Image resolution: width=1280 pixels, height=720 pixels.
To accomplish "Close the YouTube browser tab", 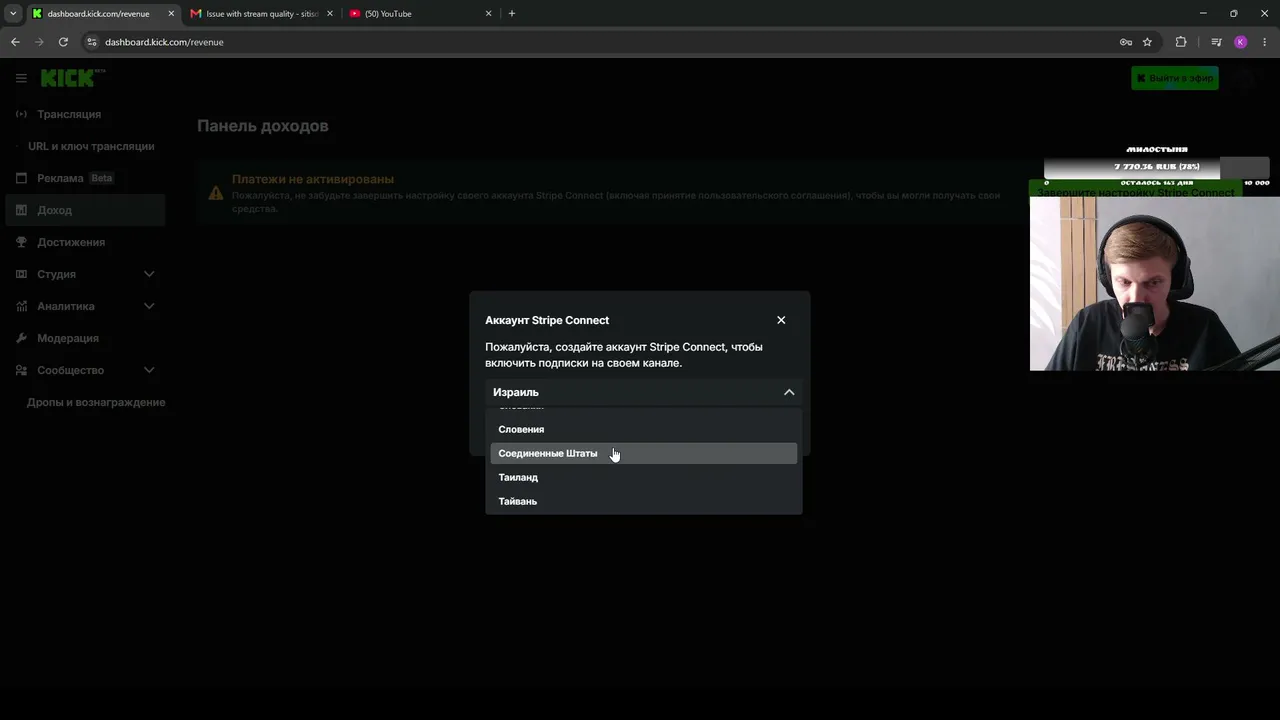I will [x=489, y=14].
